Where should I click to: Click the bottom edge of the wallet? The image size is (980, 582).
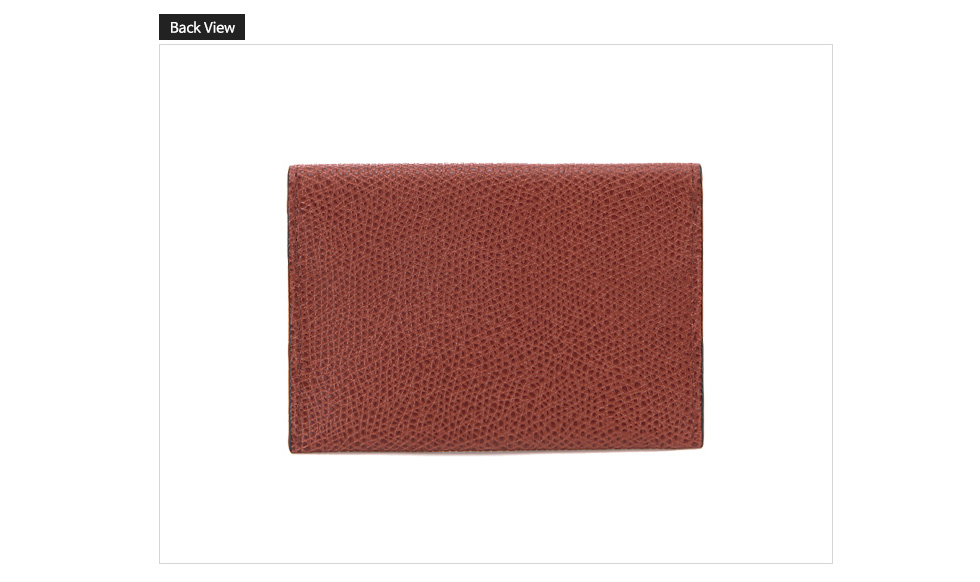(496, 449)
